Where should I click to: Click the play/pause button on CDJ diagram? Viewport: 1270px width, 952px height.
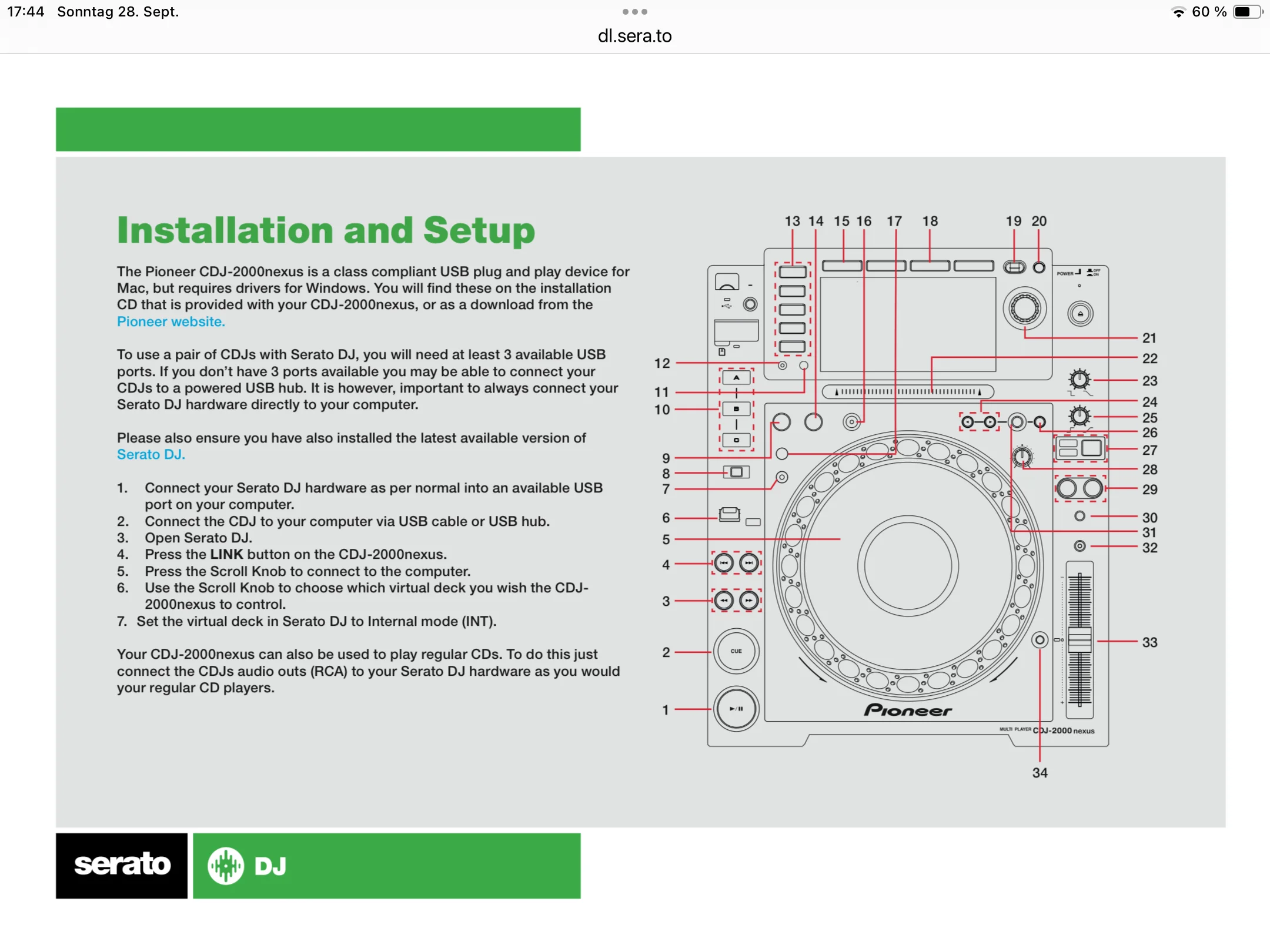click(x=736, y=709)
